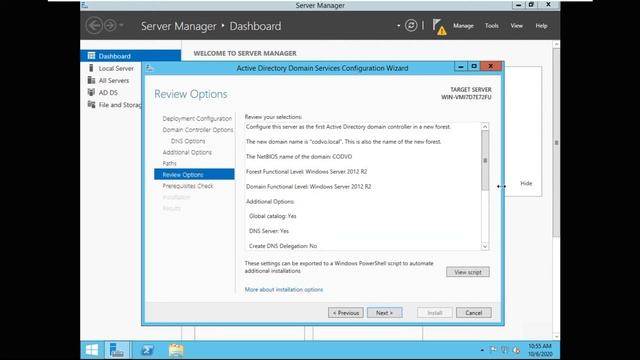Maximize the configuration wizard window
Image resolution: width=640 pixels, height=360 pixels.
(474, 66)
